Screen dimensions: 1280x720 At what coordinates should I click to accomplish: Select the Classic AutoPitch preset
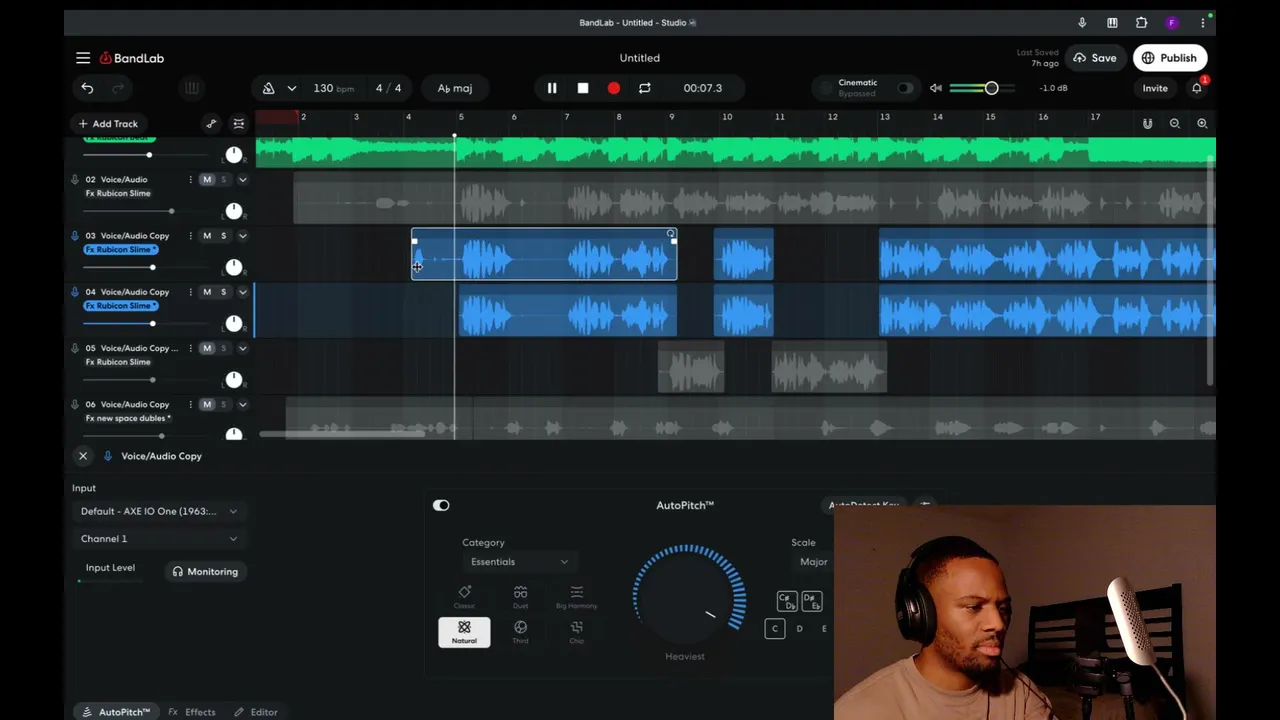click(464, 597)
